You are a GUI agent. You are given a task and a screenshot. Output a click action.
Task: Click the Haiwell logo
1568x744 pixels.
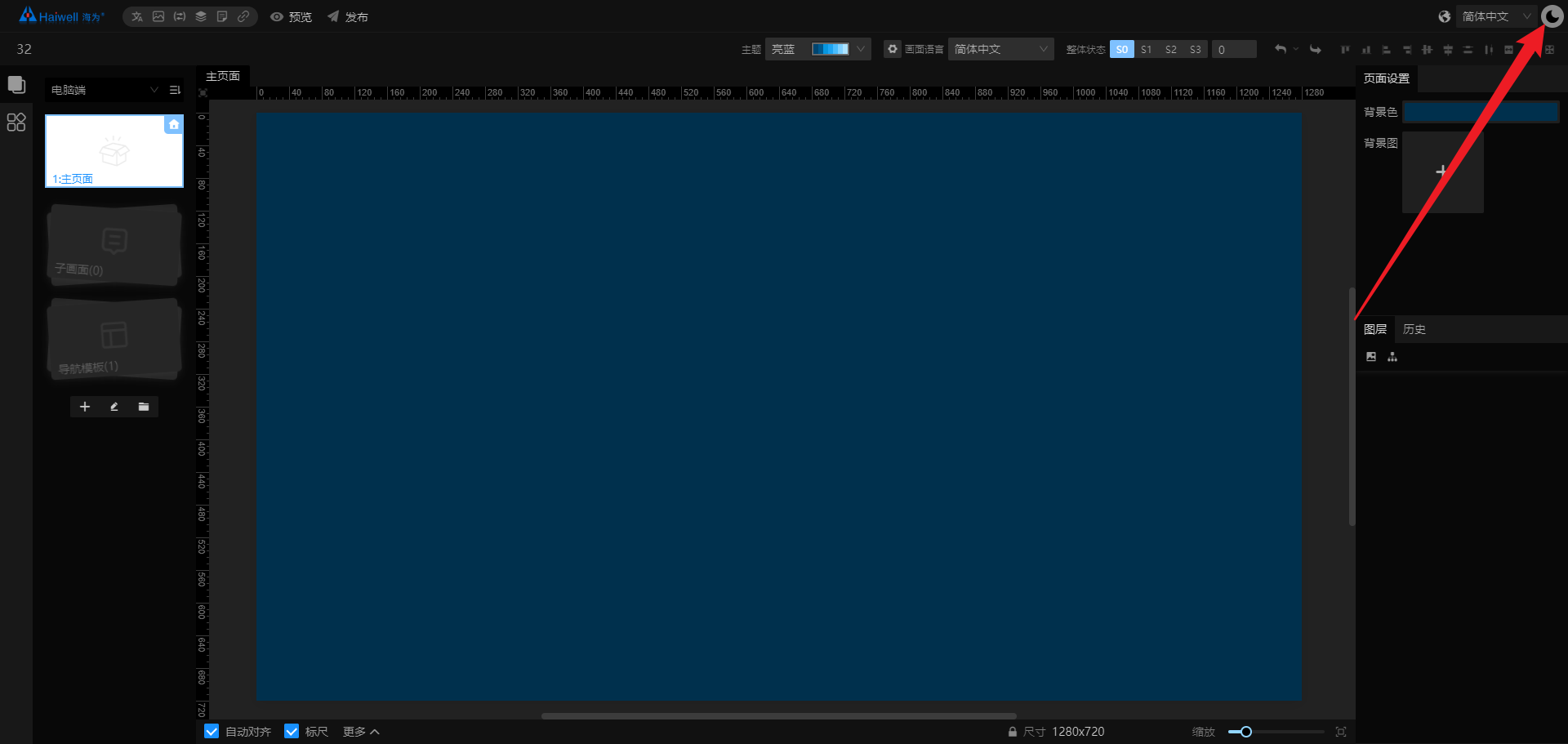62,16
